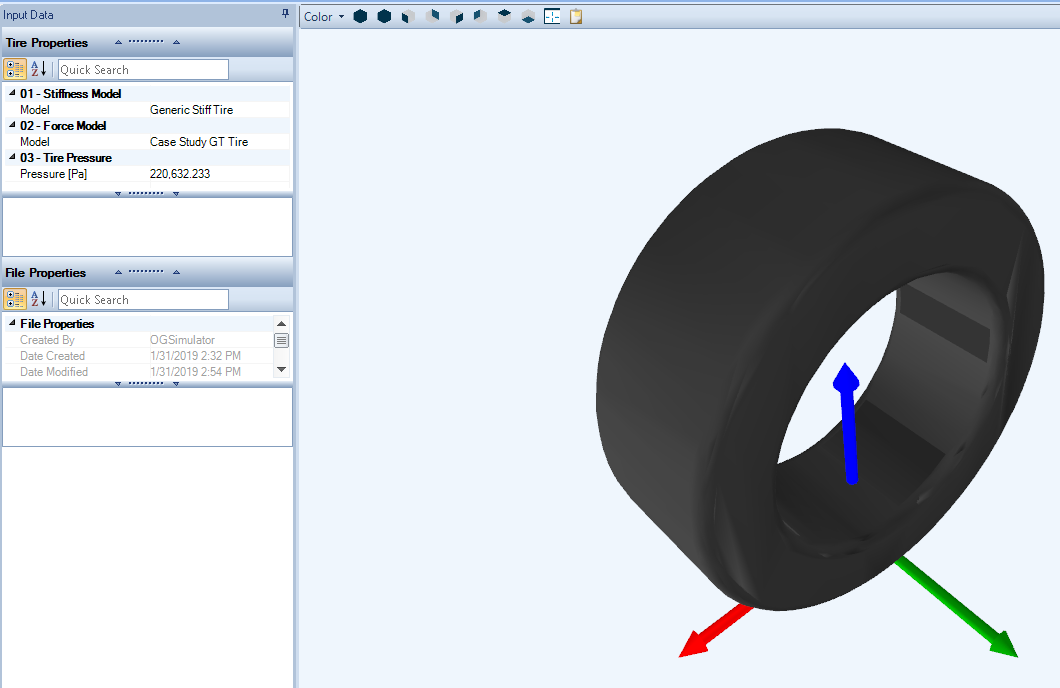The height and width of the screenshot is (688, 1060).
Task: Click the File Properties panel header
Action: click(147, 272)
